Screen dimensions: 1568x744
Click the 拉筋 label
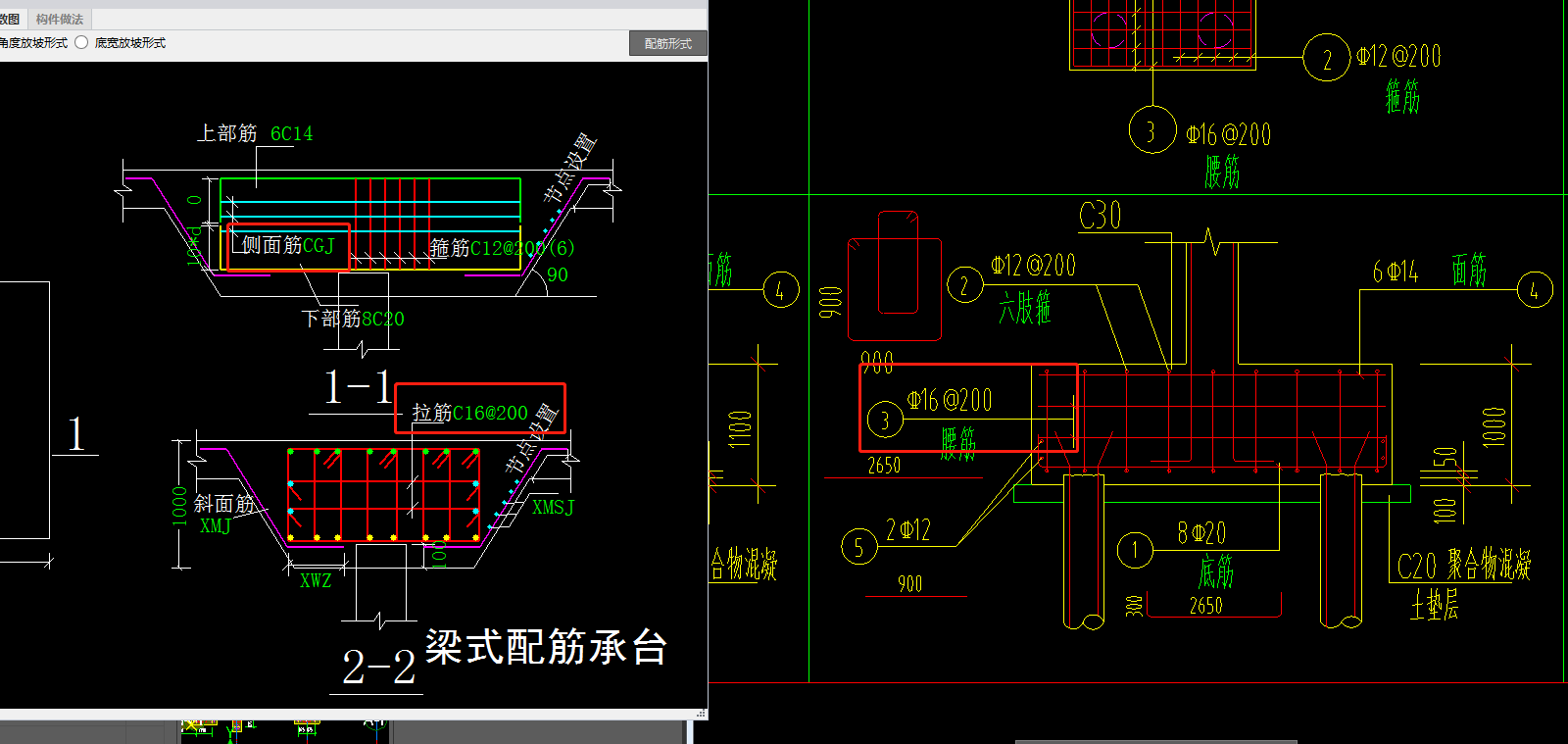[x=431, y=413]
